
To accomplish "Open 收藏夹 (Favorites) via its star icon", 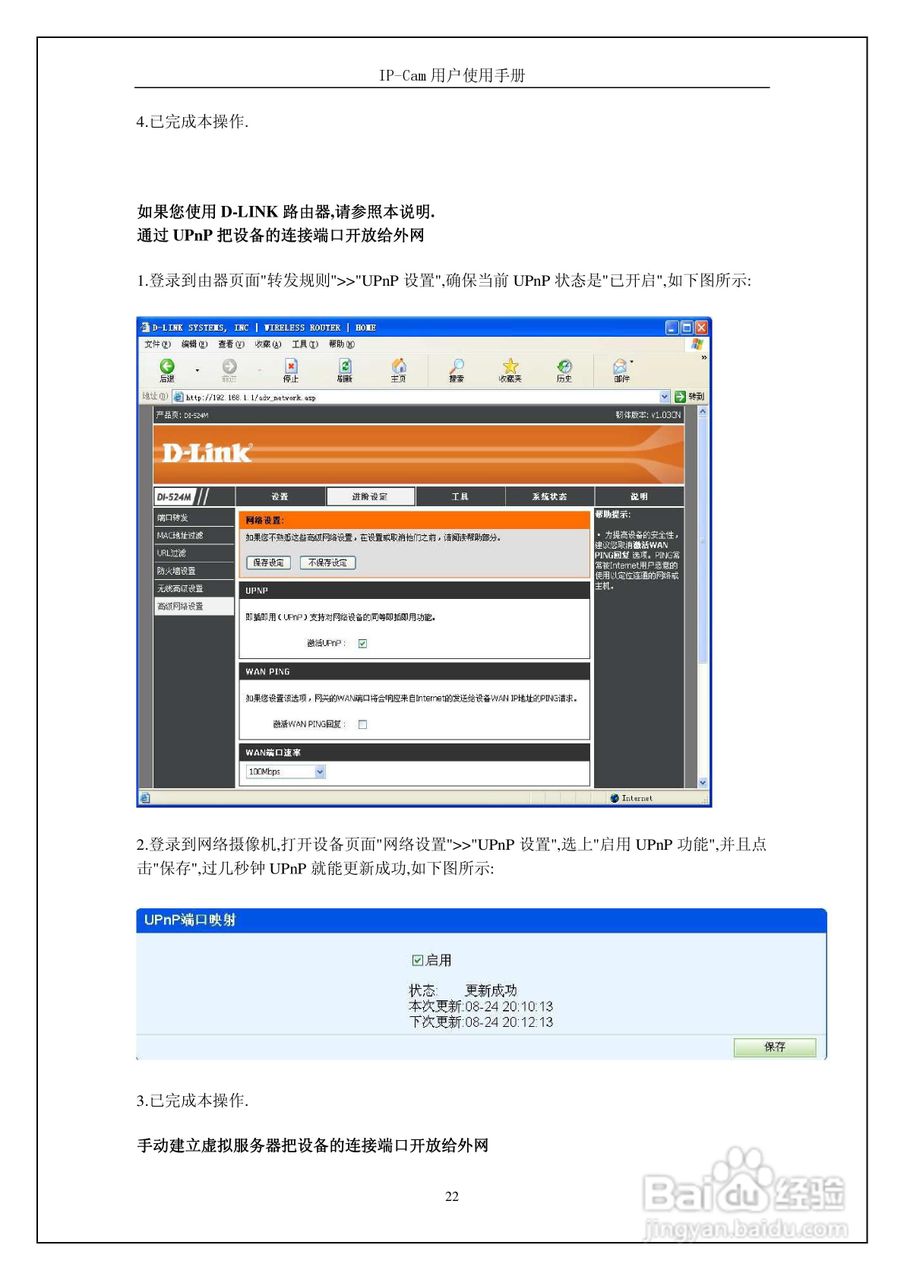I will [x=511, y=366].
